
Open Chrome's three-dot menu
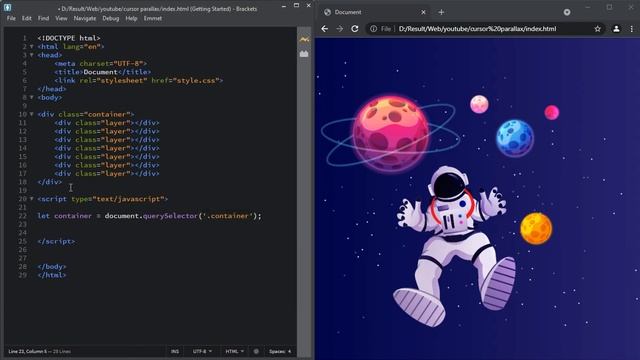[x=632, y=29]
